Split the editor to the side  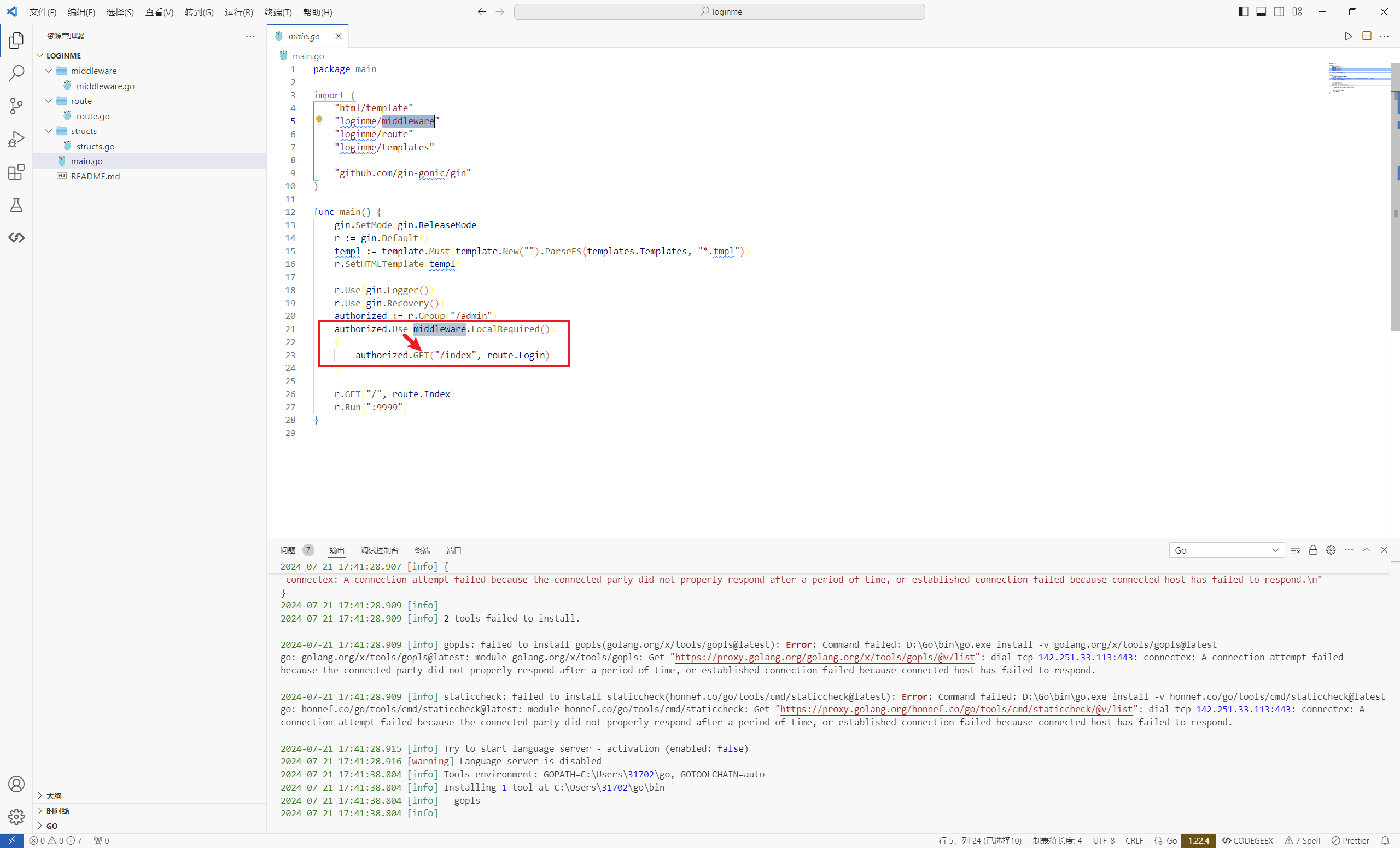click(1367, 36)
